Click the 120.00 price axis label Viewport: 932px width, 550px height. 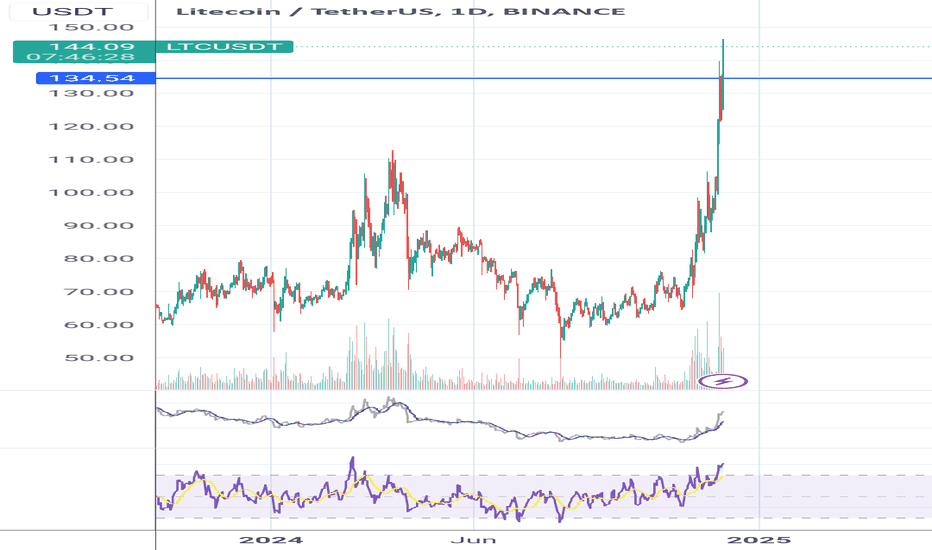click(x=91, y=127)
